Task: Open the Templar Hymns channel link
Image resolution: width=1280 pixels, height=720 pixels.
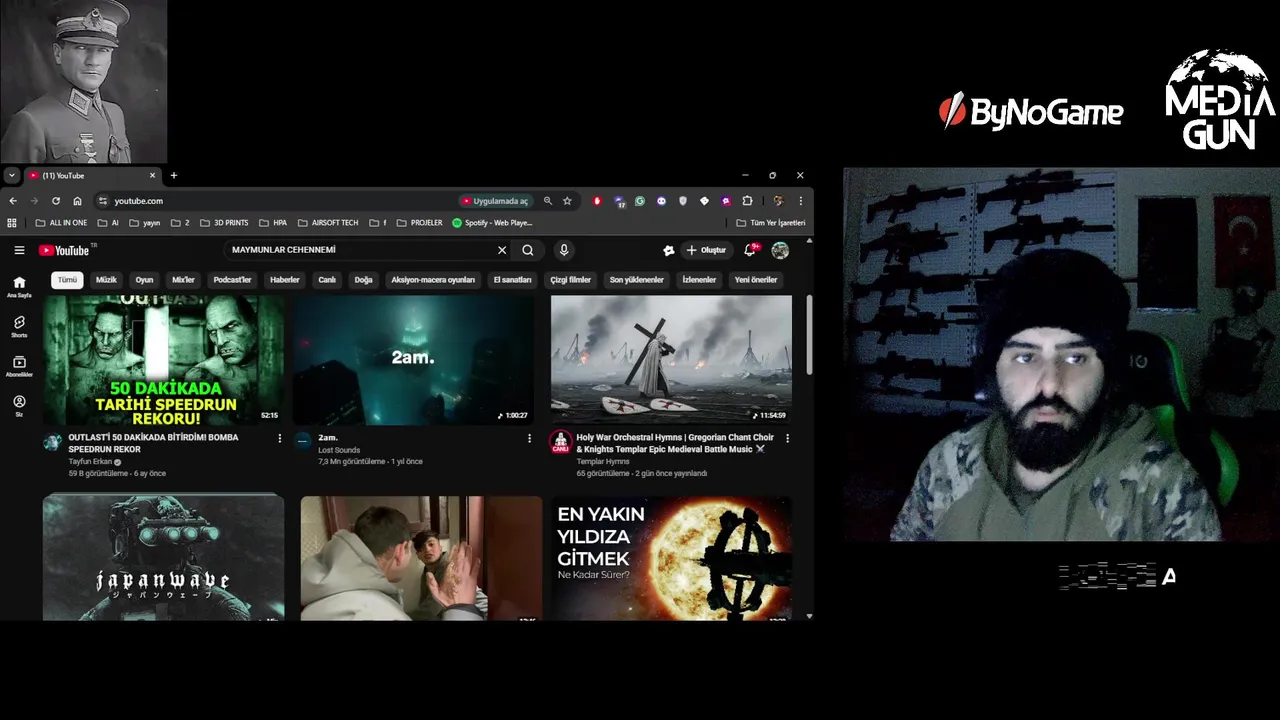Action: click(x=603, y=462)
